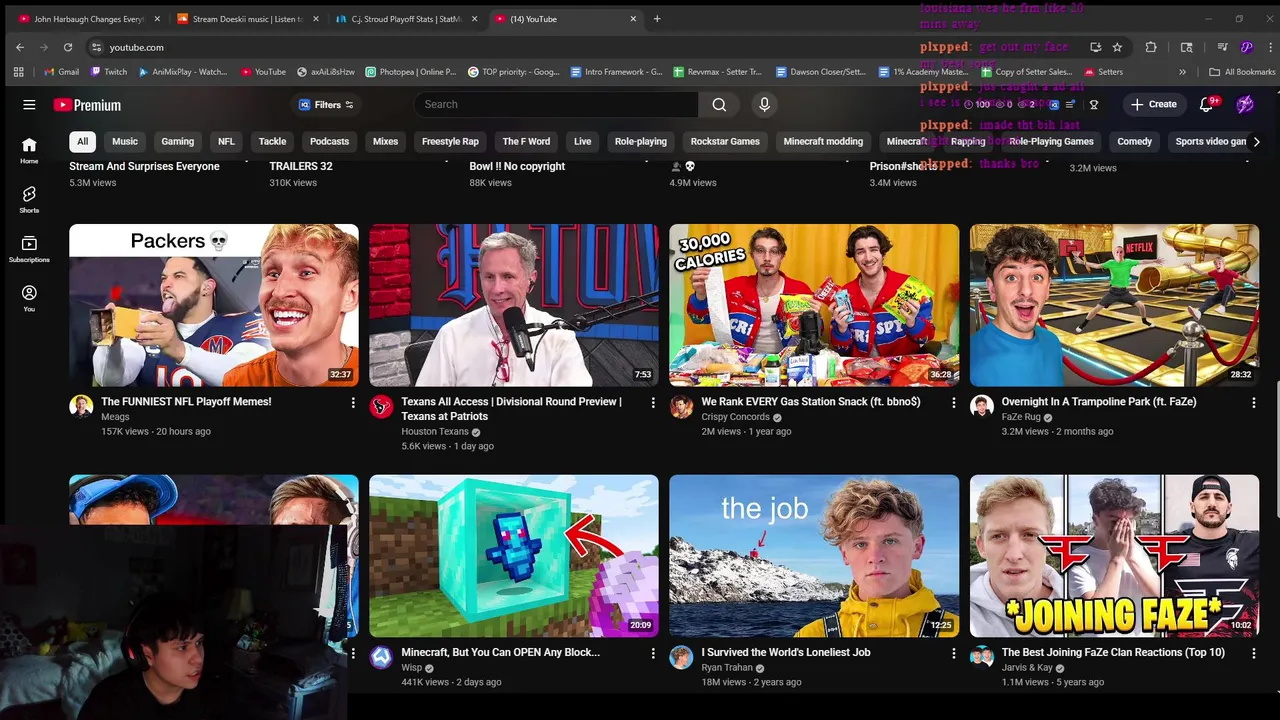Open options for Minecraft OPEN Any Block video
Viewport: 1280px width, 720px height.
pos(653,653)
